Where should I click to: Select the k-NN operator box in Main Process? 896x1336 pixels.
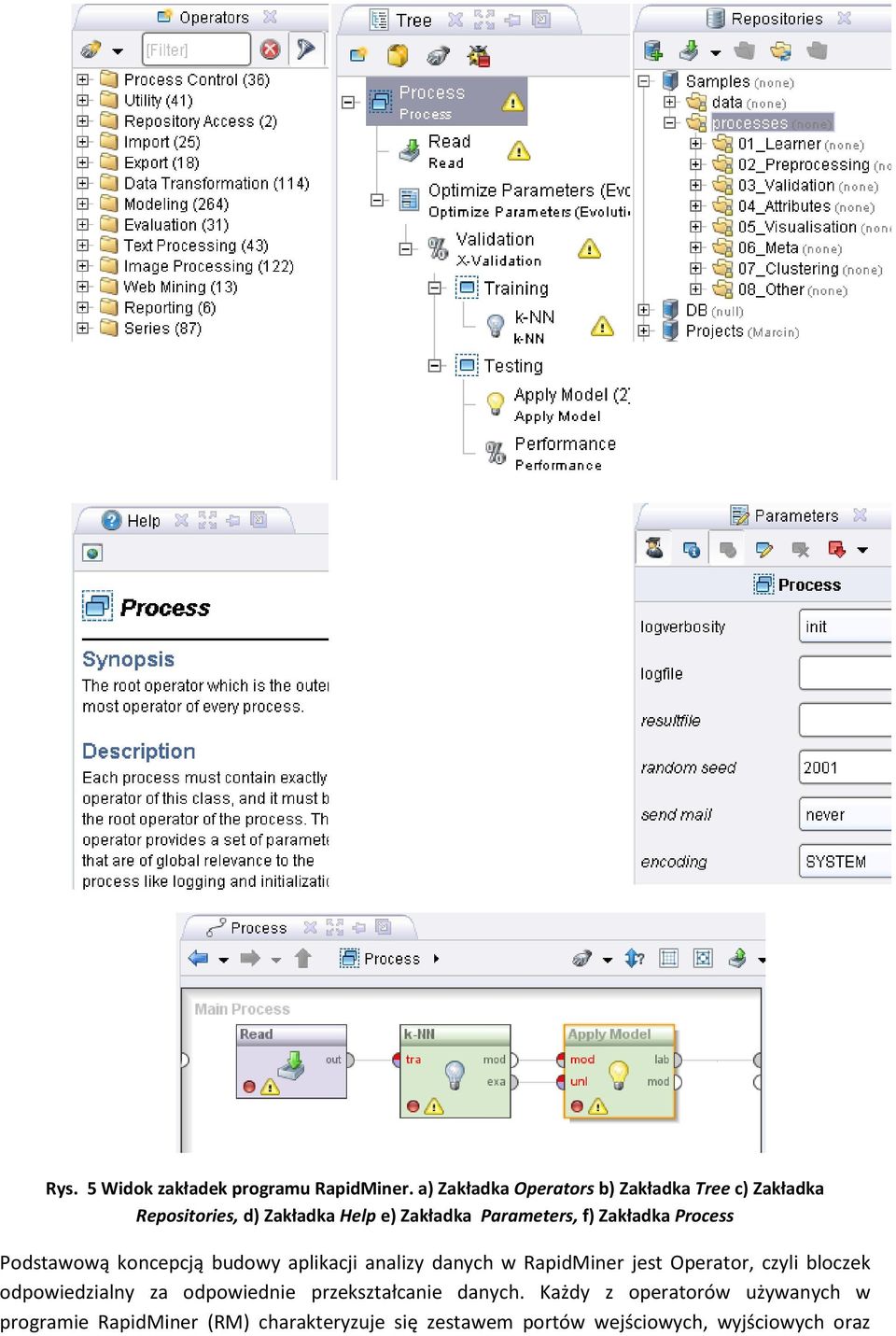pos(455,1071)
